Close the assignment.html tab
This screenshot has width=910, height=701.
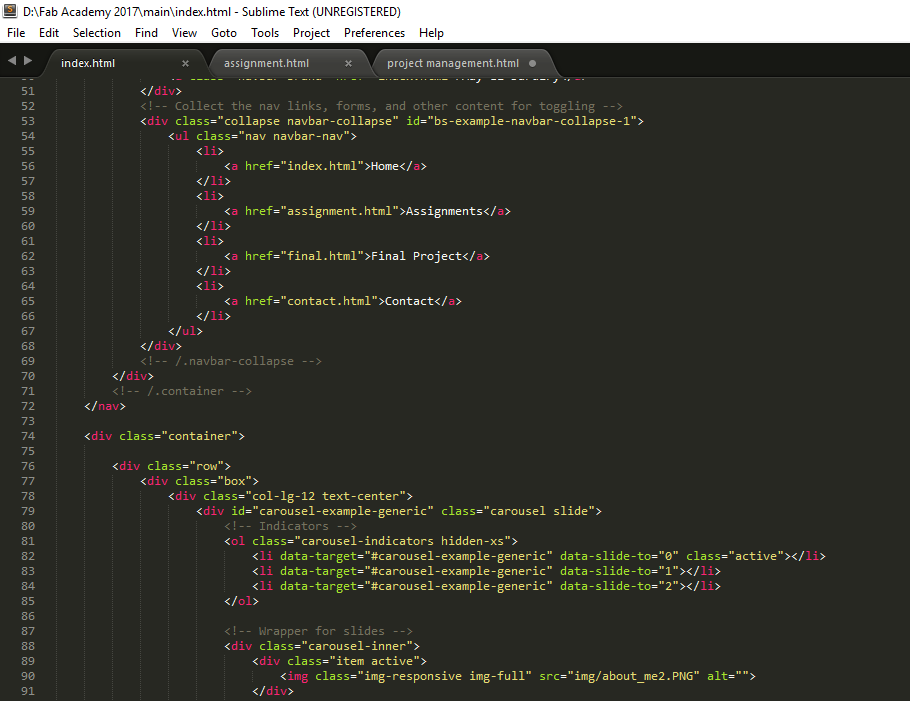click(348, 63)
